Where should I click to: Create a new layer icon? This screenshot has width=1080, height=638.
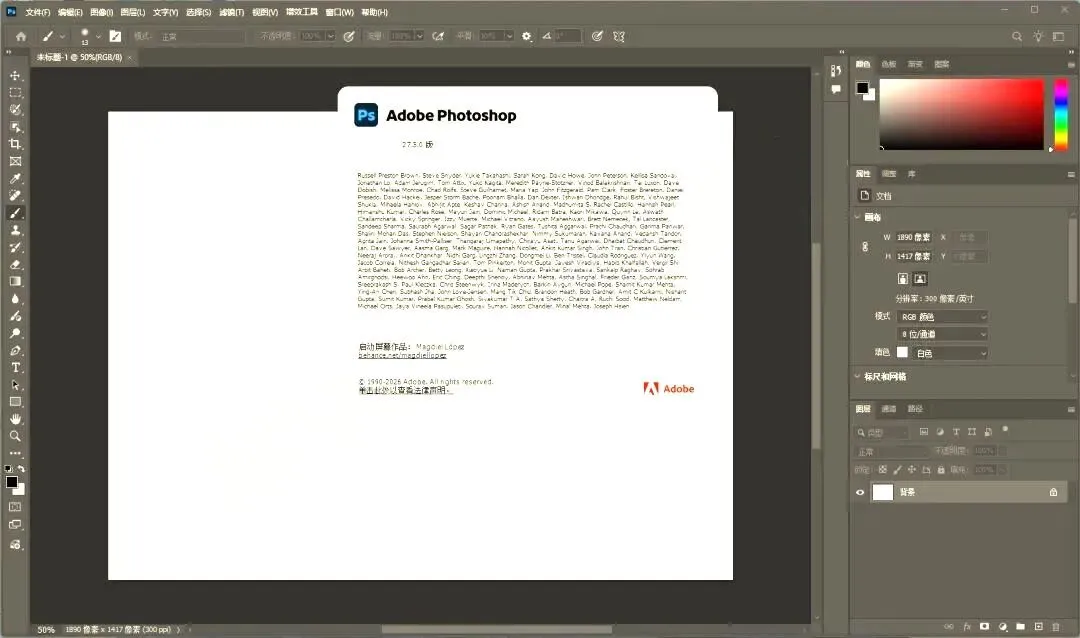pyautogui.click(x=1039, y=626)
